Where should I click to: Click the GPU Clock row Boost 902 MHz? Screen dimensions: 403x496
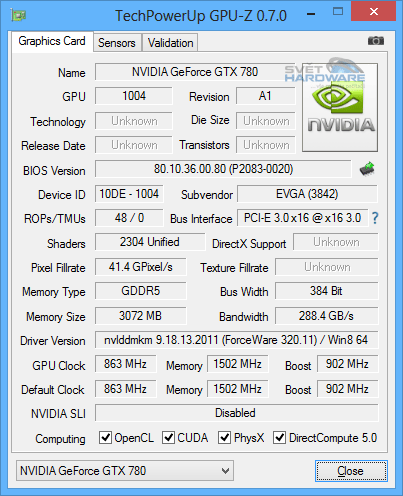pos(348,364)
